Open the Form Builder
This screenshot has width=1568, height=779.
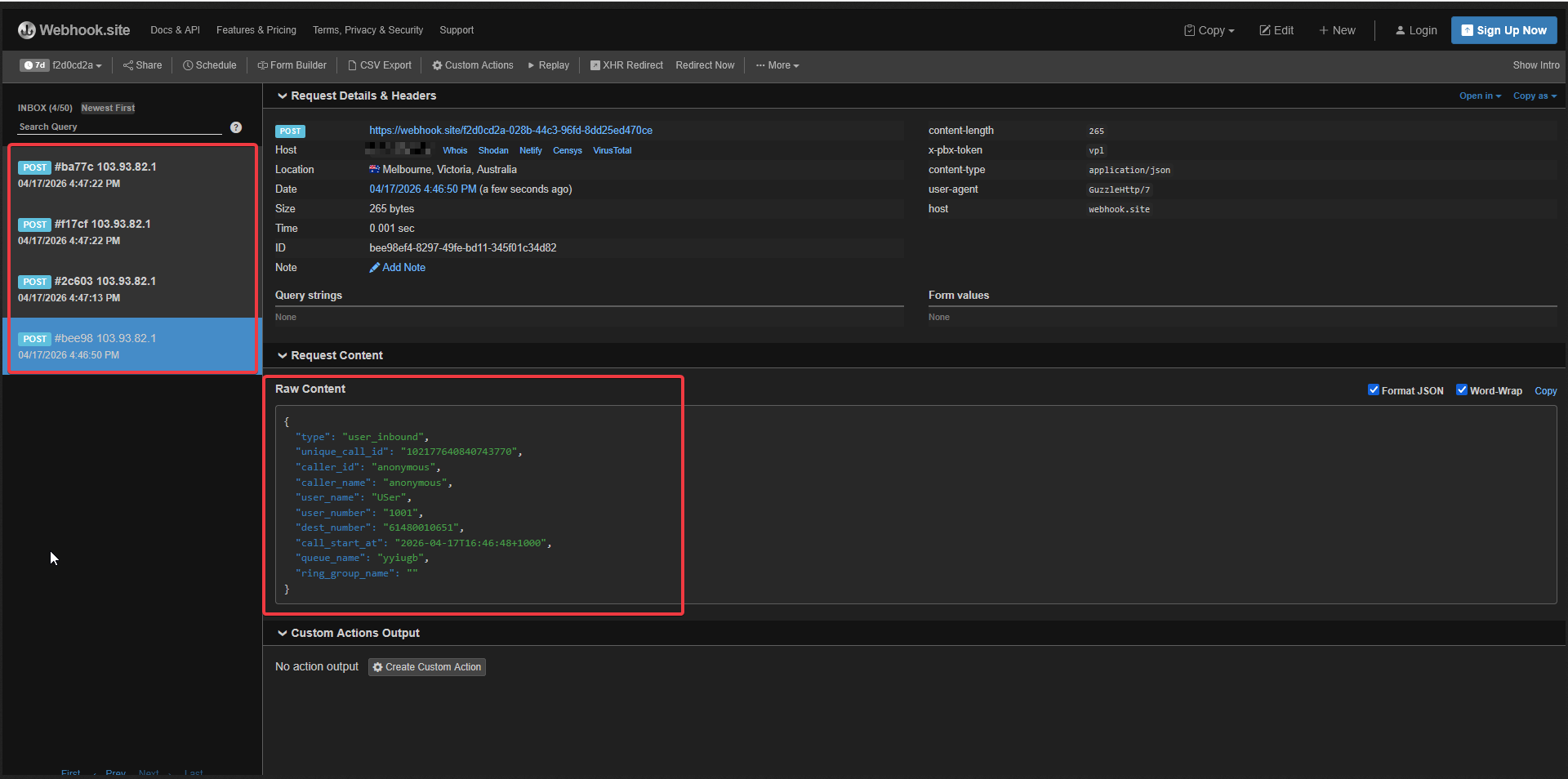click(x=292, y=65)
